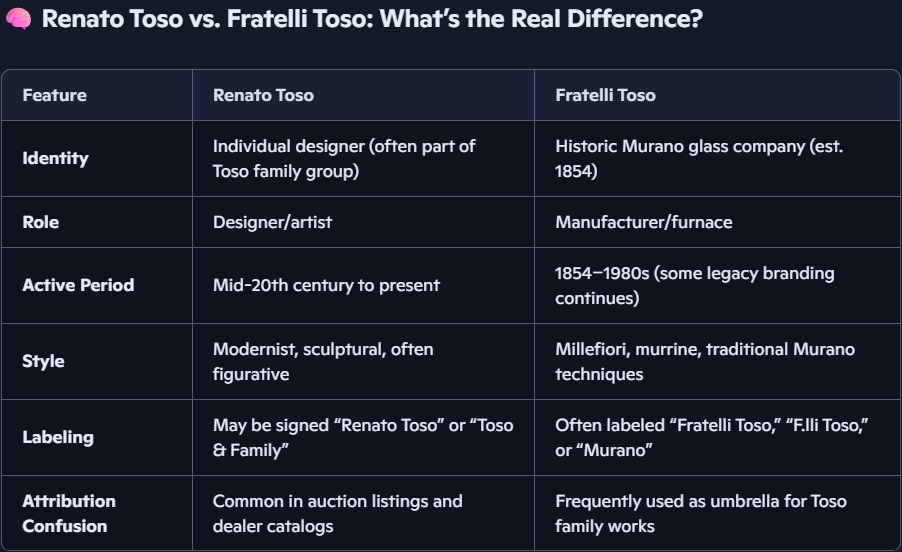The height and width of the screenshot is (552, 902).
Task: Click 'Historic Murano glass company' cell
Action: 699,158
